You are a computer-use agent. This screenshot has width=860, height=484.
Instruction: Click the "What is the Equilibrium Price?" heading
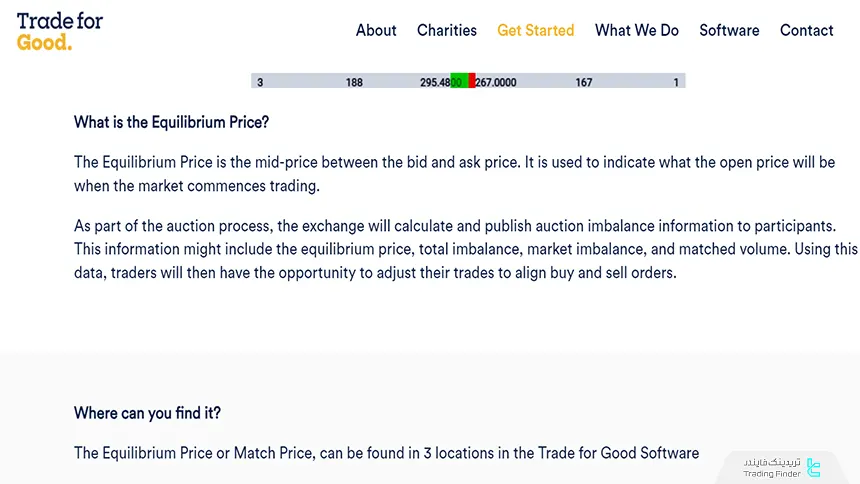[171, 122]
